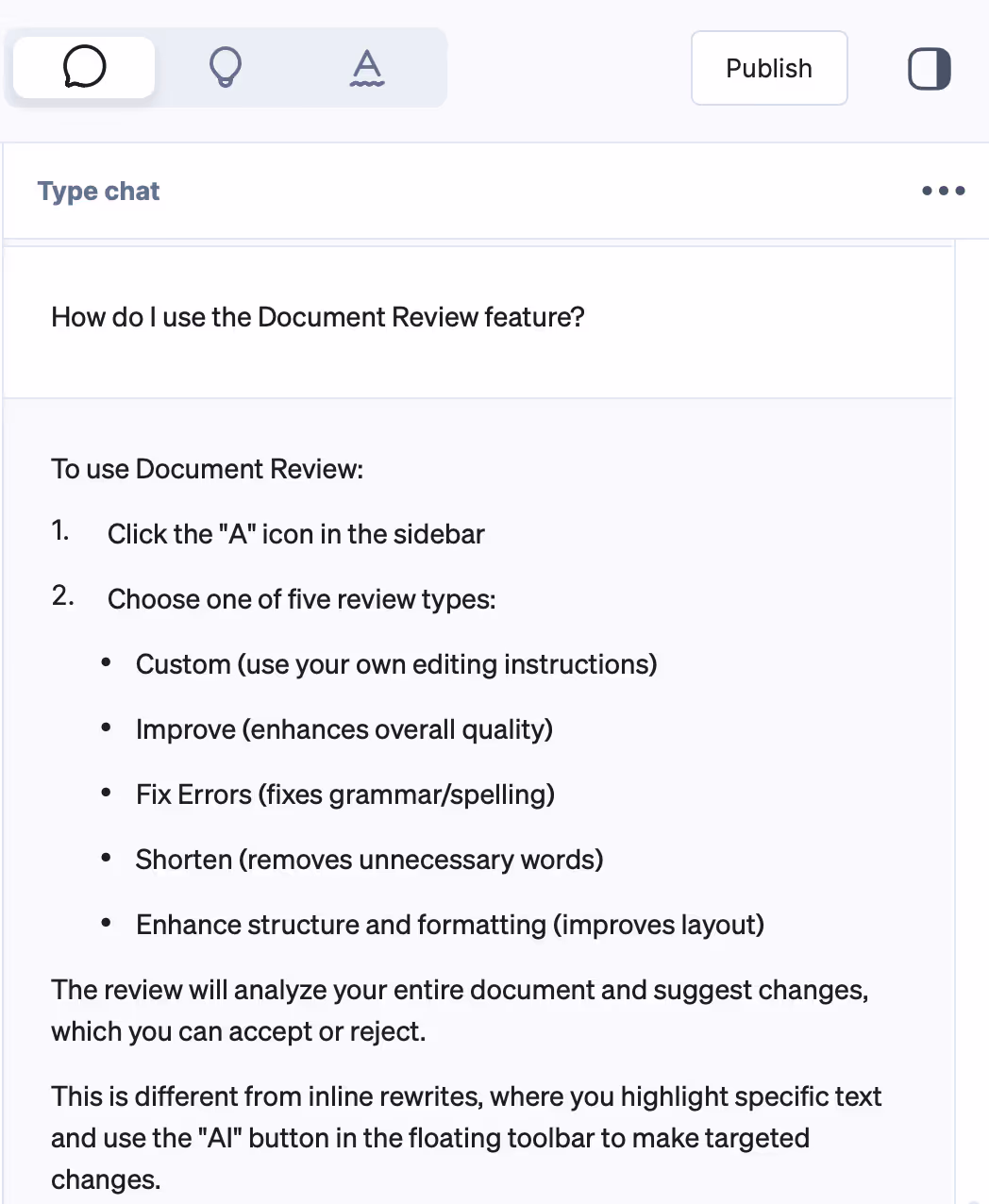Select the question "How do I use the Document Review feature?"

tap(318, 317)
